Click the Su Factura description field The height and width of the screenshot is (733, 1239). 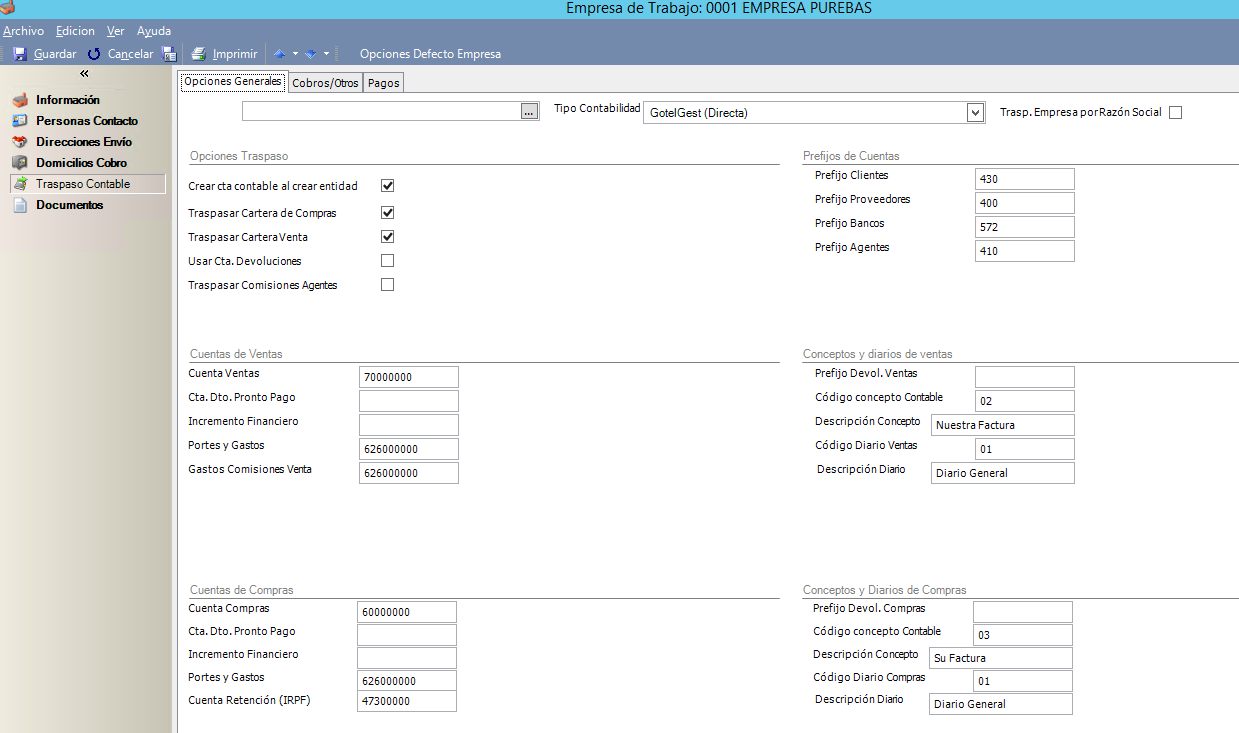coord(1000,658)
